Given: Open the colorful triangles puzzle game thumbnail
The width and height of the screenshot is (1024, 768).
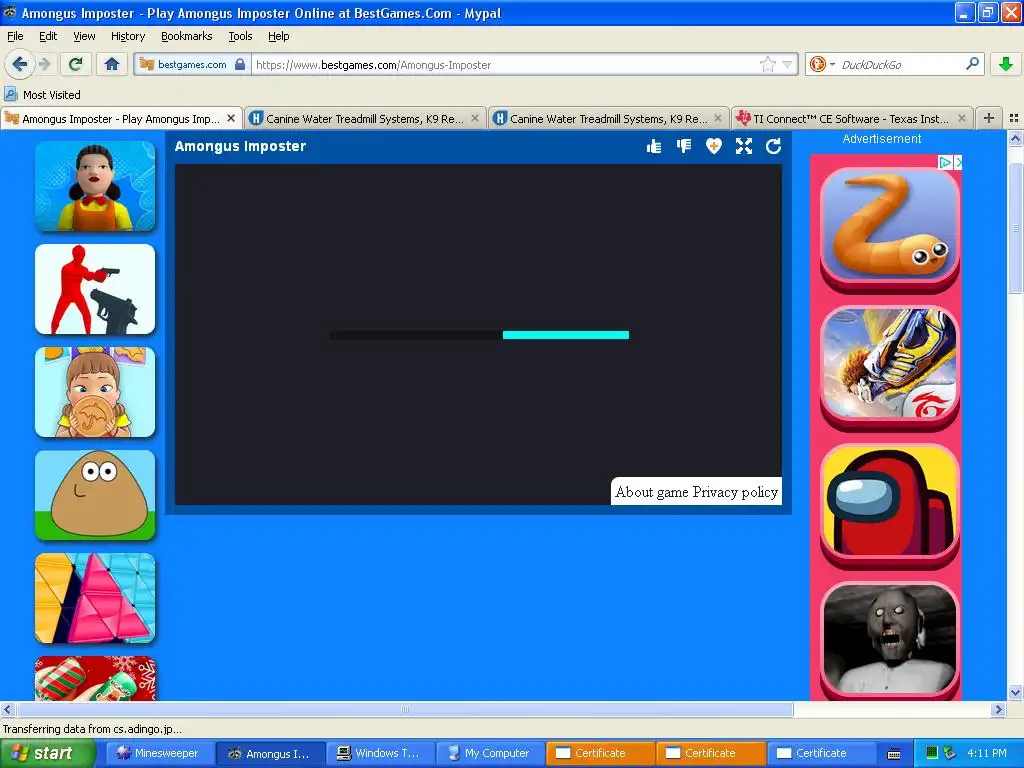Looking at the screenshot, I should pyautogui.click(x=95, y=598).
